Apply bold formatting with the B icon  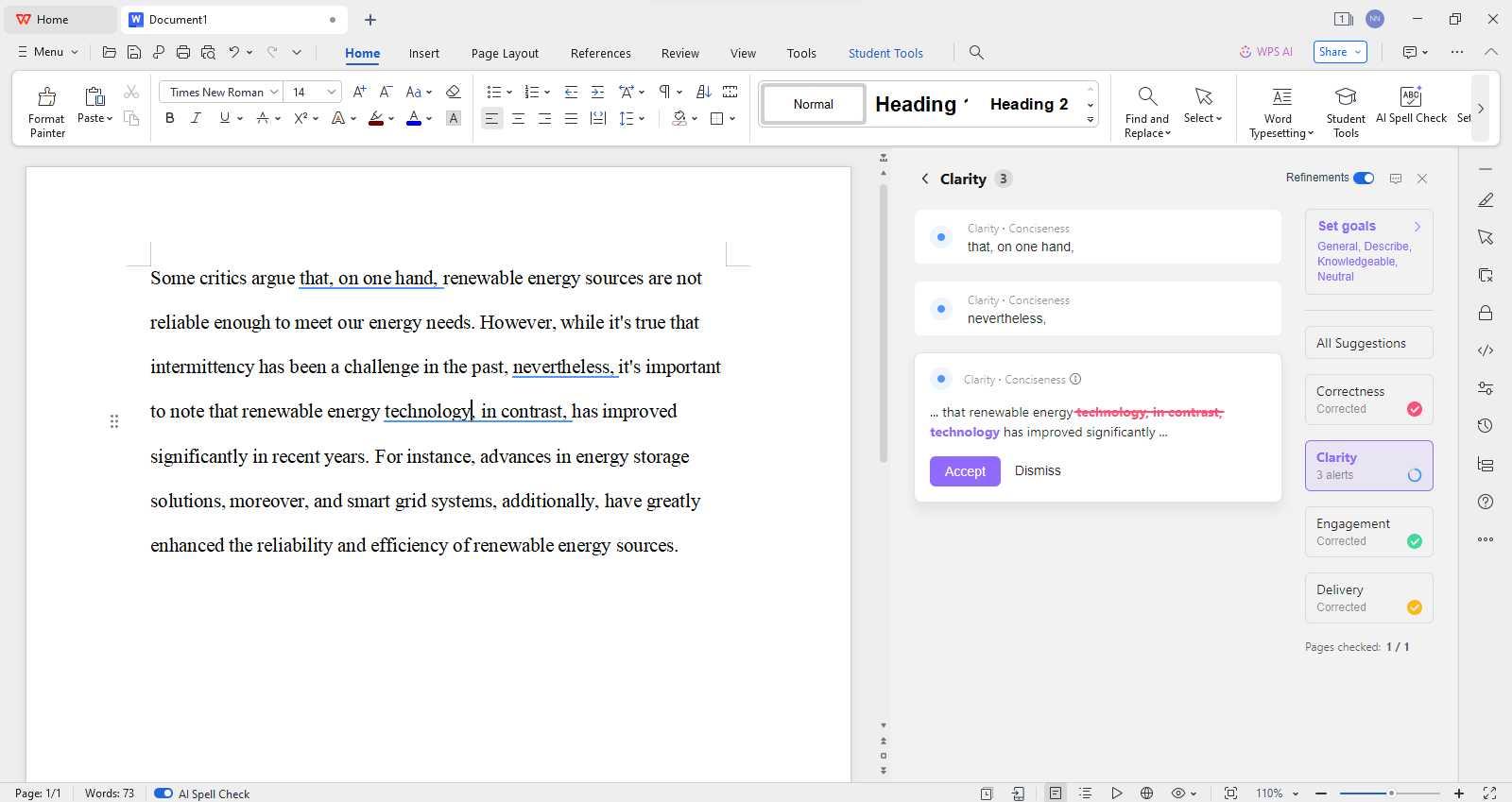[170, 118]
